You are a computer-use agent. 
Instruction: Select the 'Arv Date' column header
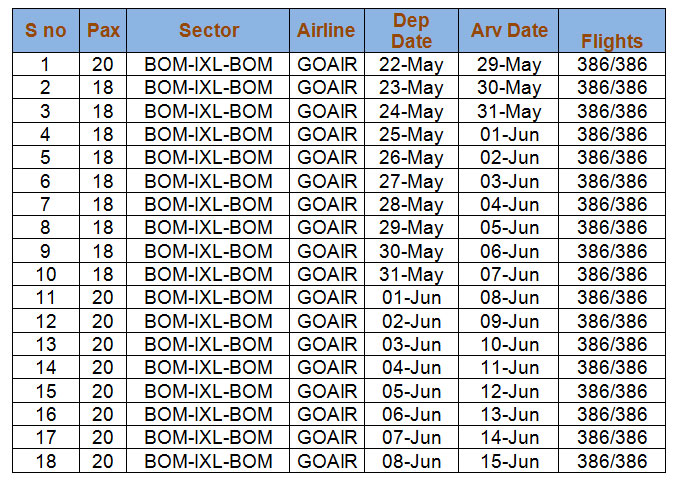click(509, 30)
